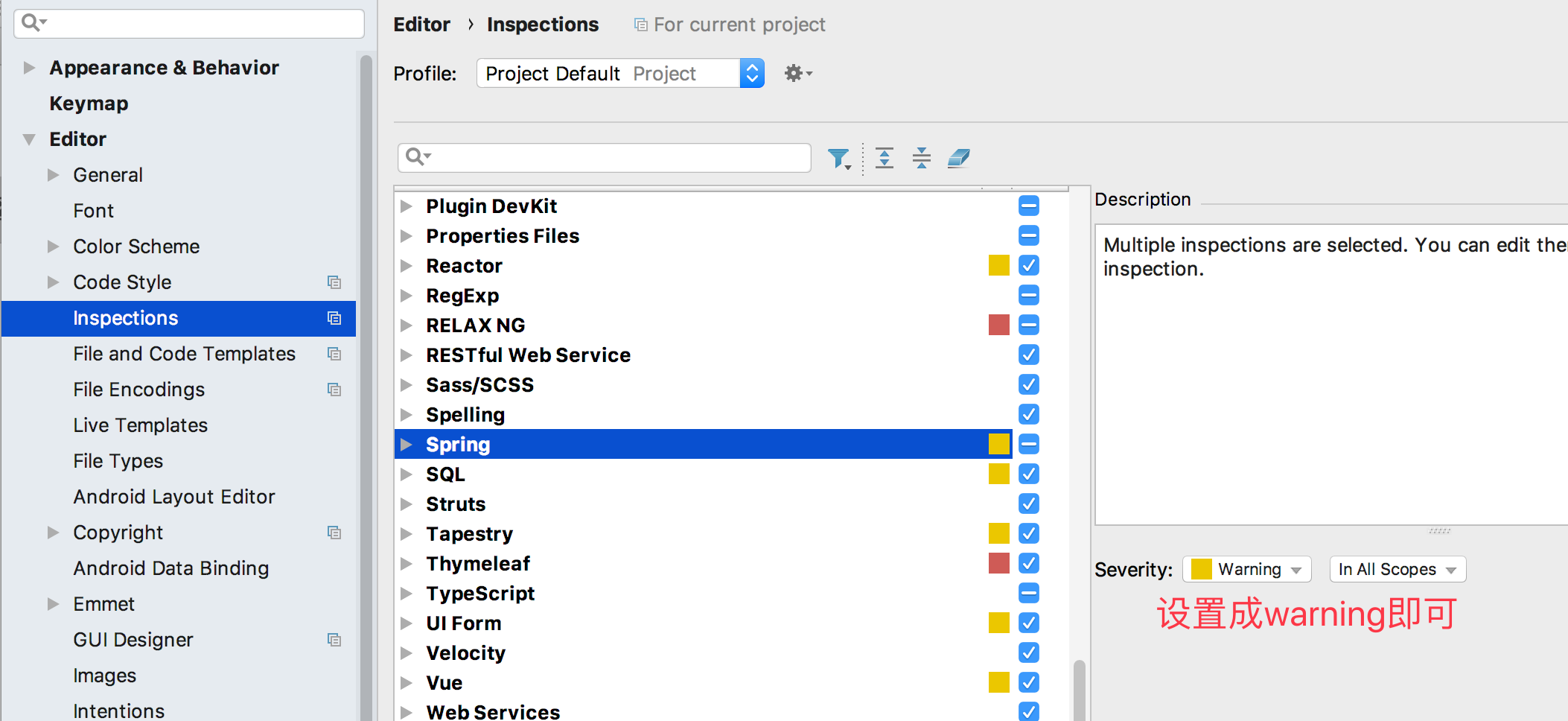Toggle the RegExp inspections checkbox
The height and width of the screenshot is (721, 1568).
pos(1029,295)
